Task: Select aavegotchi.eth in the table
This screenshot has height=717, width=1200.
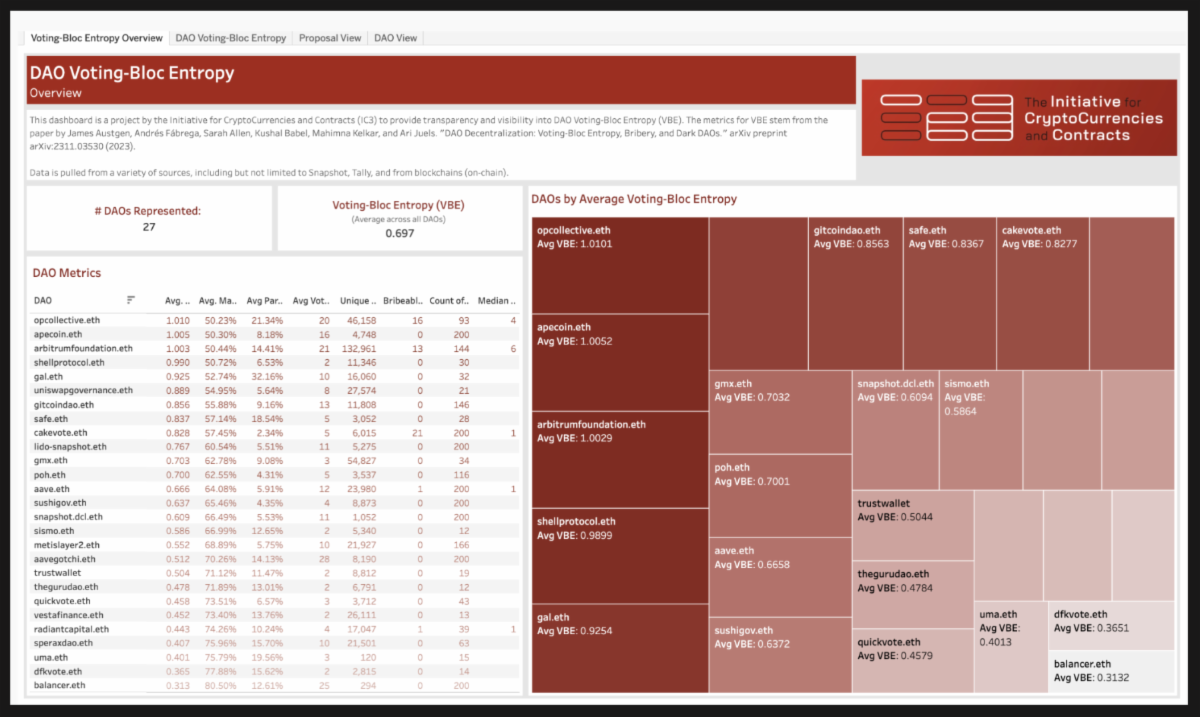Action: click(x=66, y=559)
